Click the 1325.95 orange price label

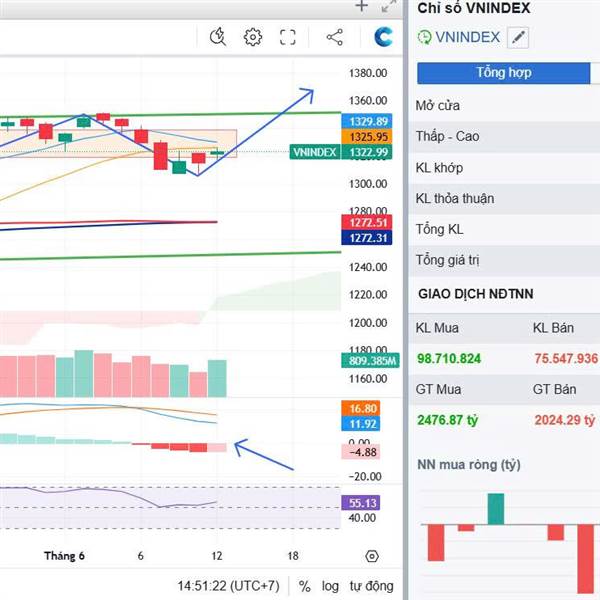[x=367, y=137]
